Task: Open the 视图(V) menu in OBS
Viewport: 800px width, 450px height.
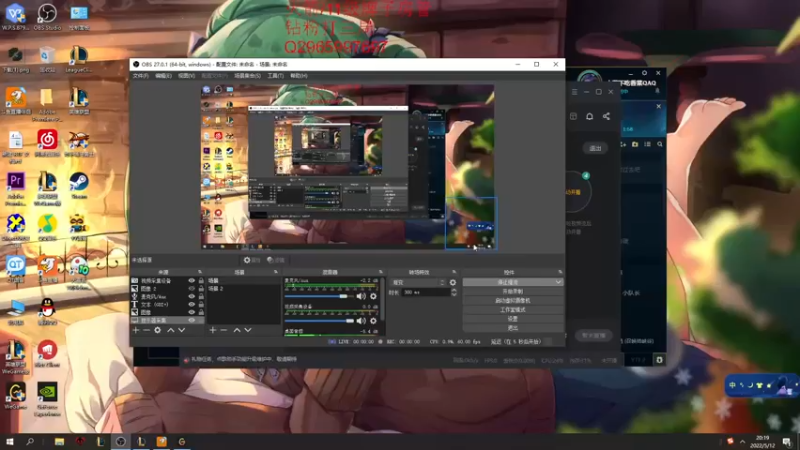Action: [186, 76]
